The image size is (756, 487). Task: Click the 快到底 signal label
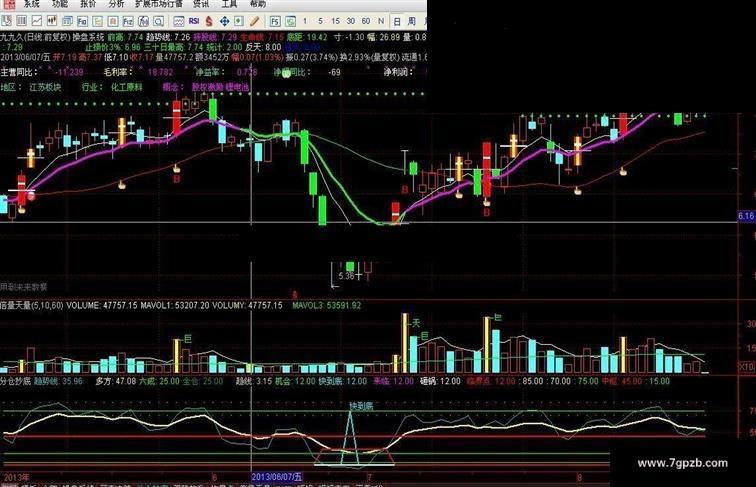point(362,406)
